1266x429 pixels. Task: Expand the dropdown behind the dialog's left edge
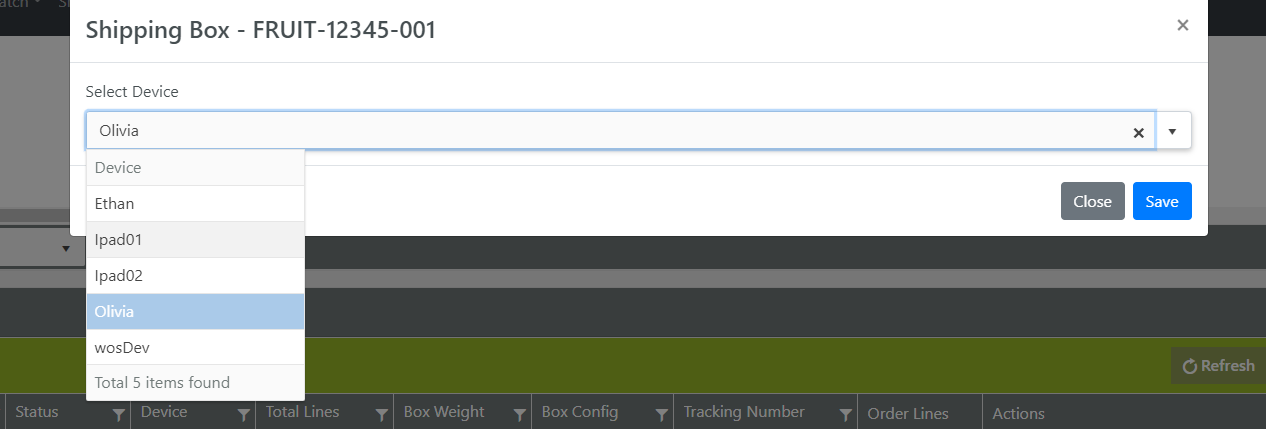point(66,248)
